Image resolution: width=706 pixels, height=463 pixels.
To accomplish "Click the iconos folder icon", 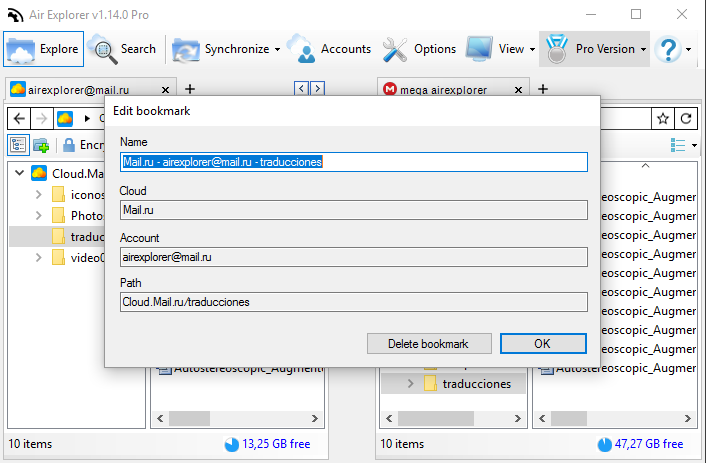I will pyautogui.click(x=58, y=195).
